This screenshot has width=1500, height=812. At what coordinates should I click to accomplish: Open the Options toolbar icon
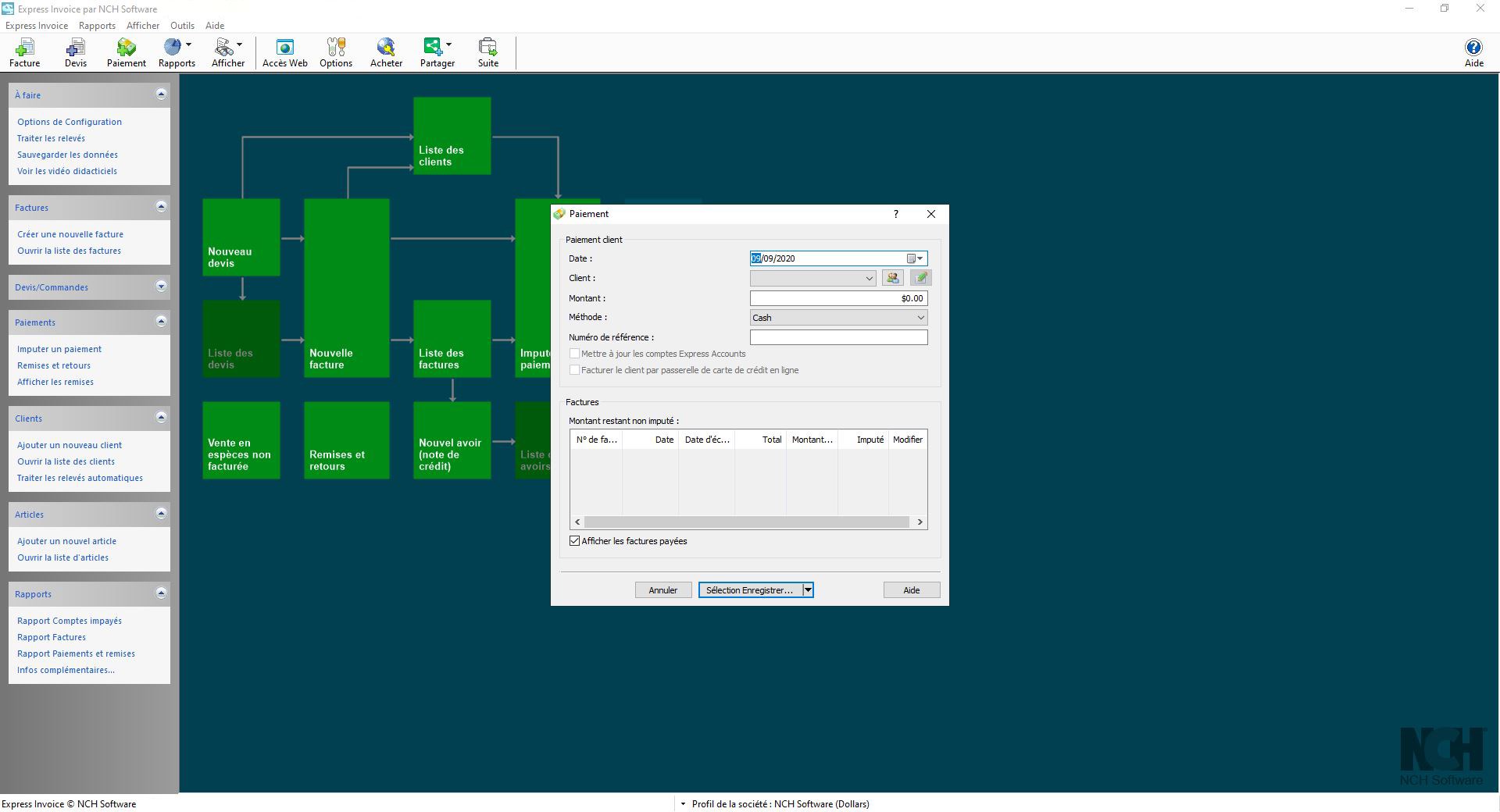coord(336,53)
